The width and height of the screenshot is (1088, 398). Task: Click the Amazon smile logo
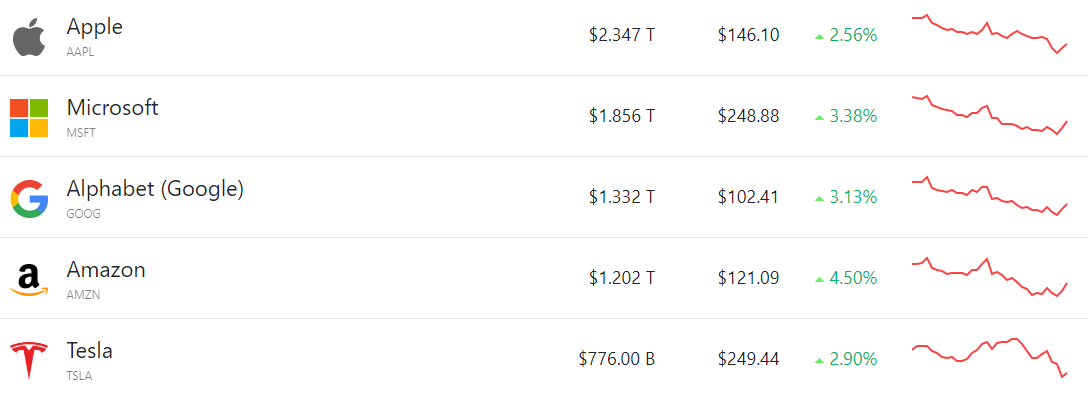tap(29, 280)
